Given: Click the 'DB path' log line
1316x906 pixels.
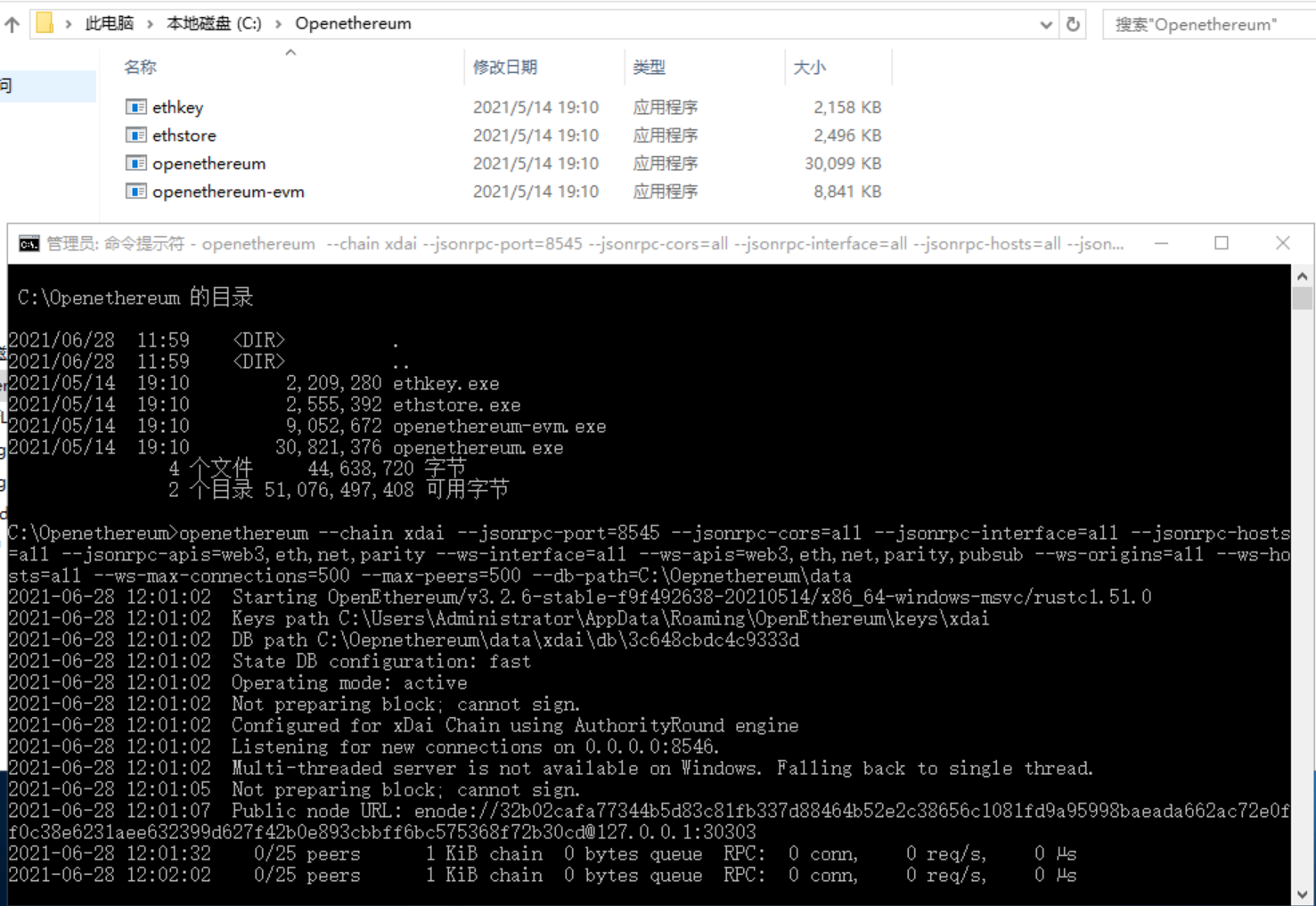Looking at the screenshot, I should (x=404, y=640).
